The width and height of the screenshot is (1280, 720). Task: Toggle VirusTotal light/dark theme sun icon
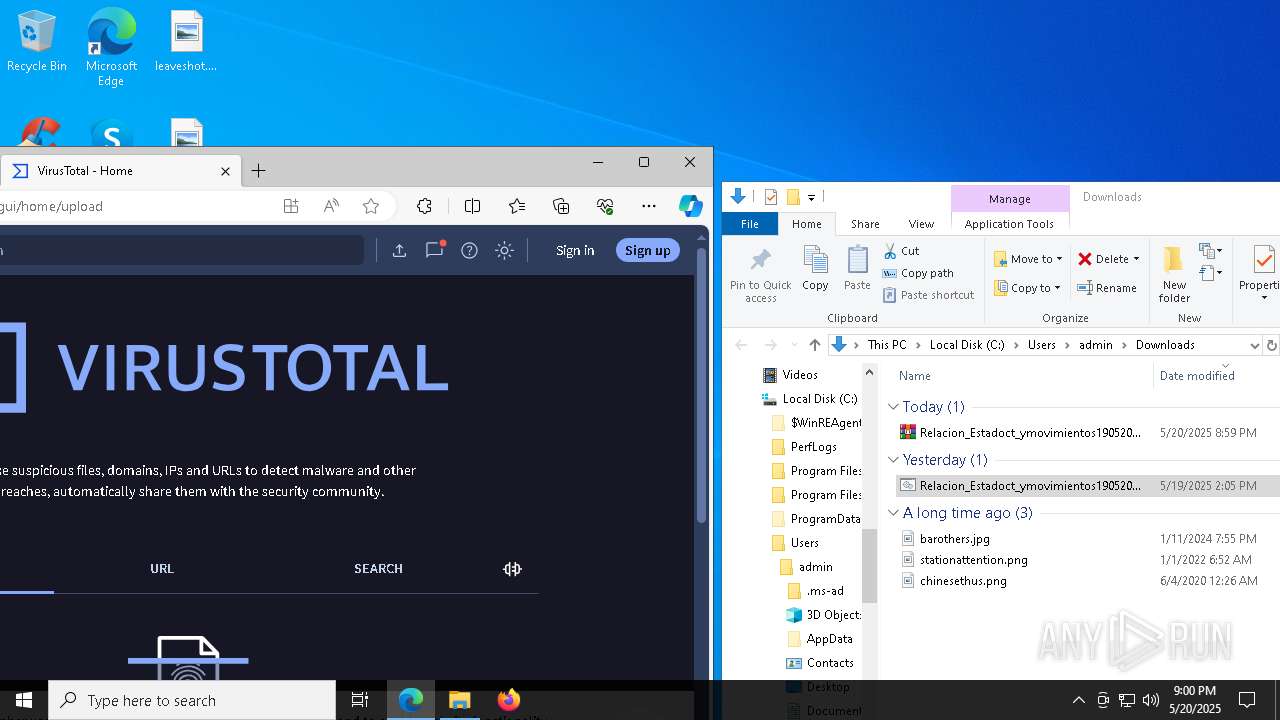click(504, 250)
